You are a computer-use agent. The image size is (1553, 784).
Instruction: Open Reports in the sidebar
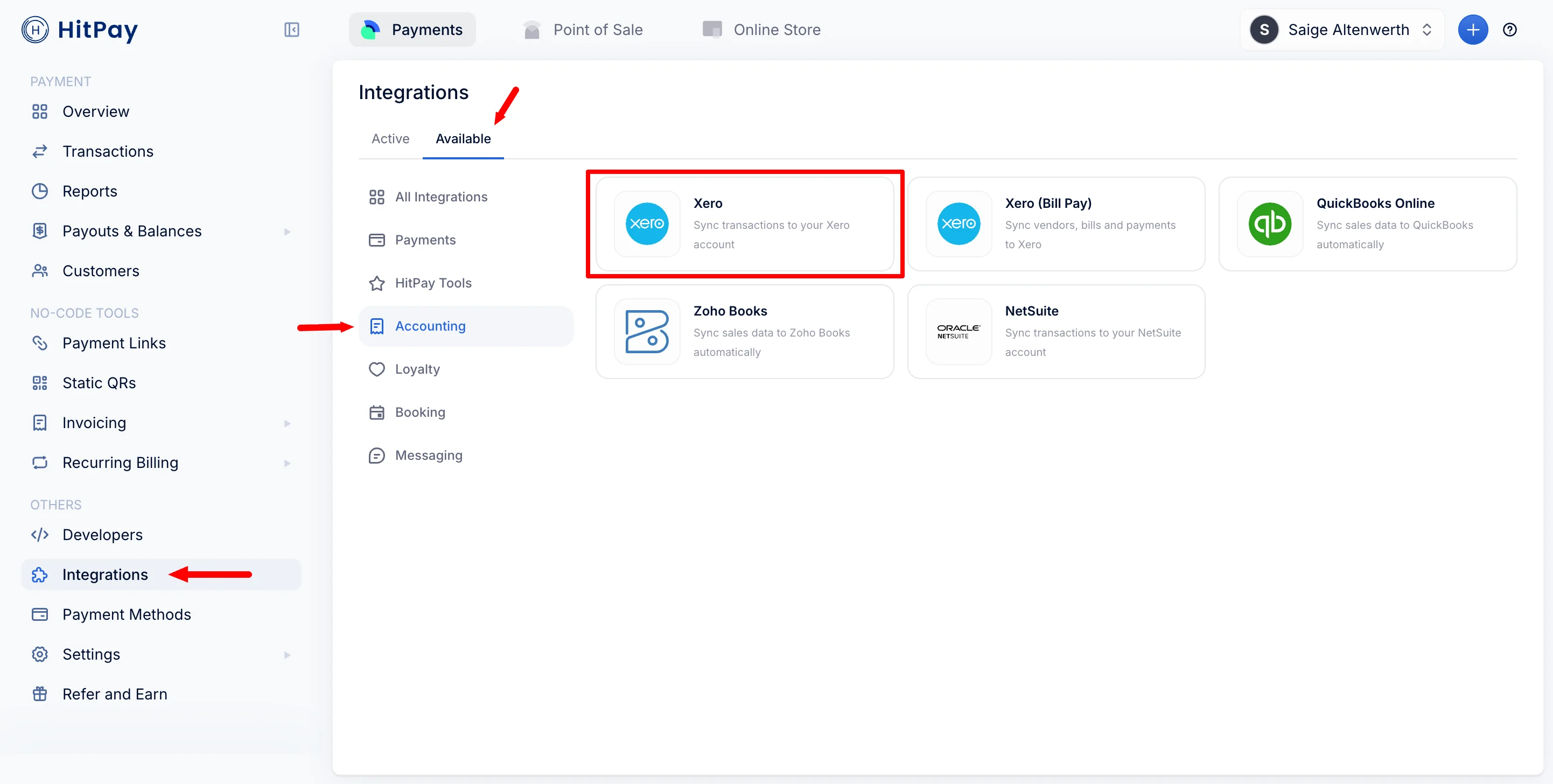(x=161, y=191)
